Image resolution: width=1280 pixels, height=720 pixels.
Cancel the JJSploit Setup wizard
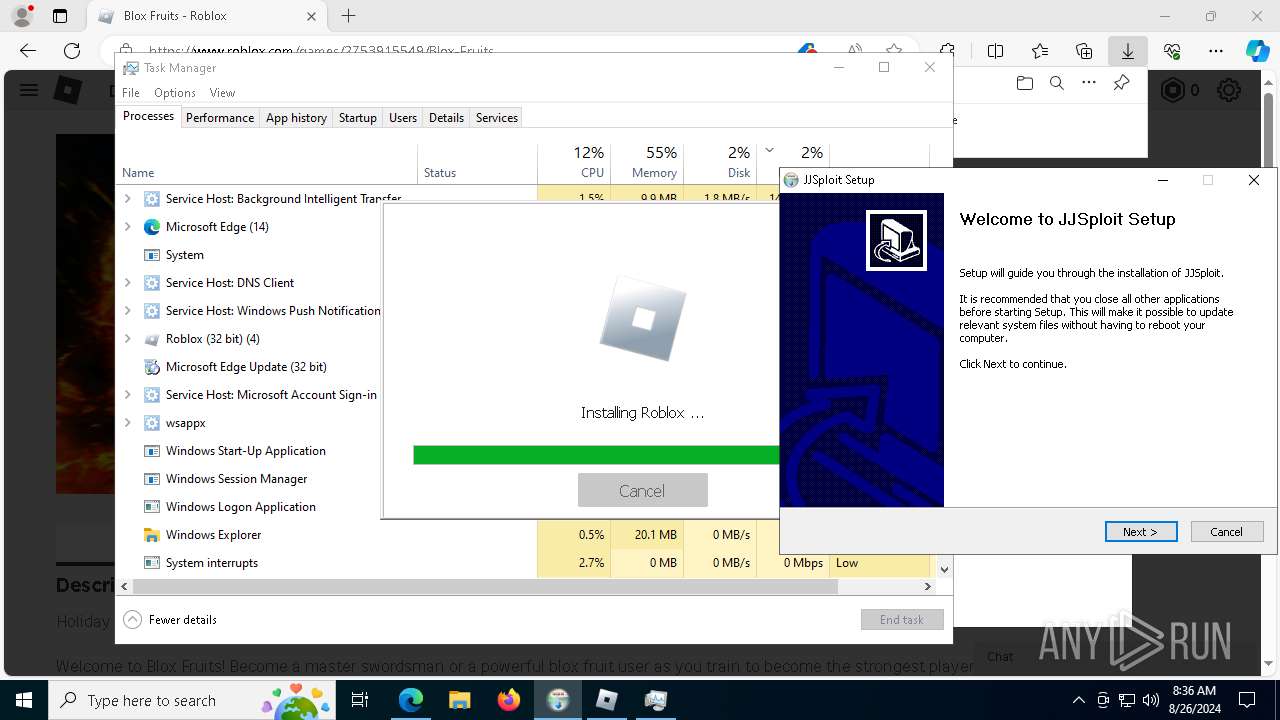click(1227, 532)
